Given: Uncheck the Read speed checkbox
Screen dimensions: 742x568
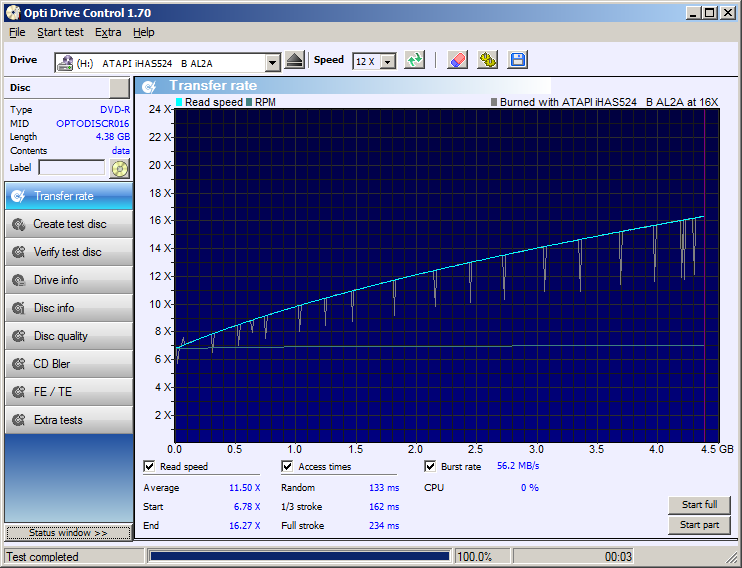Looking at the screenshot, I should (x=149, y=466).
